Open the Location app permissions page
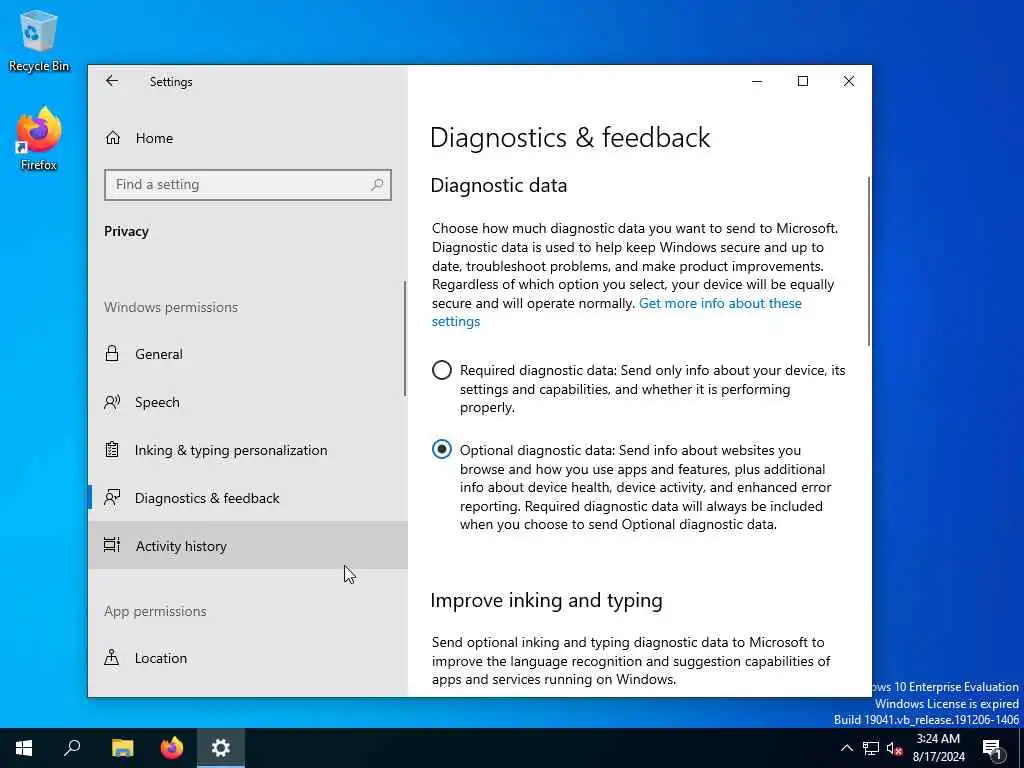This screenshot has height=768, width=1024. tap(248, 658)
